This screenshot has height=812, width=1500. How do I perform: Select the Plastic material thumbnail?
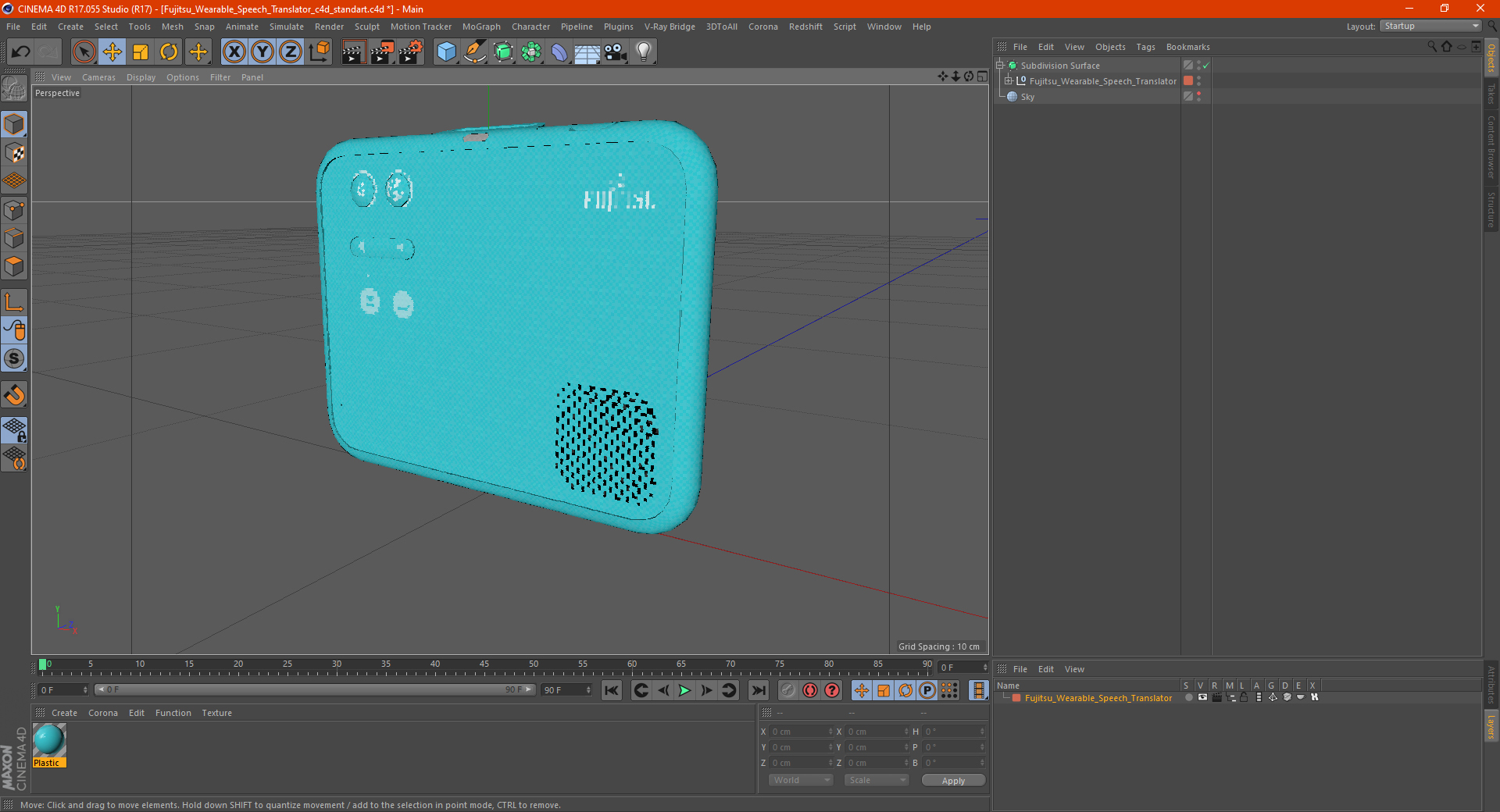tap(49, 740)
